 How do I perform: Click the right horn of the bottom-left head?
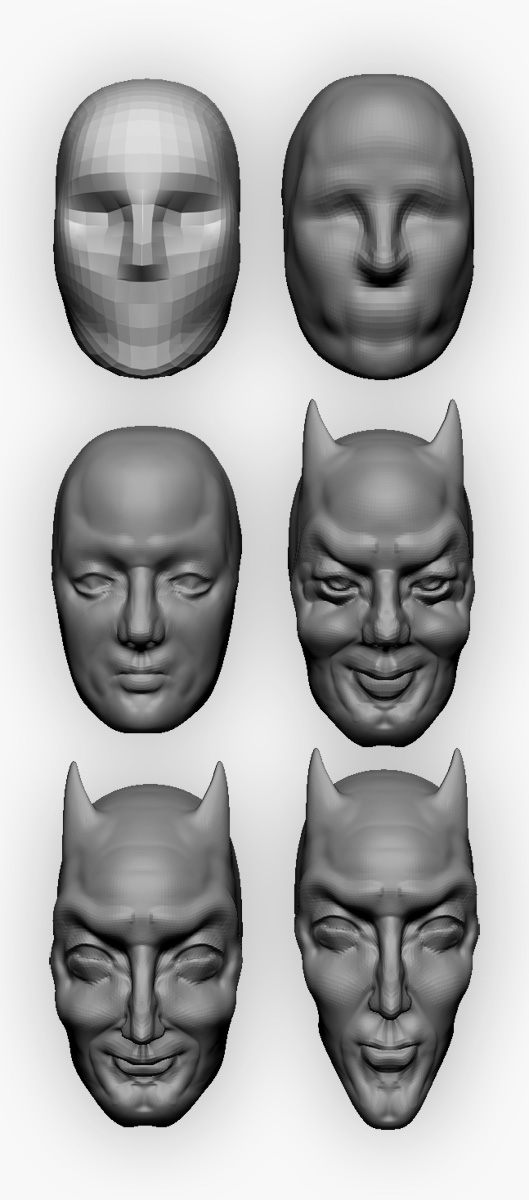point(214,795)
